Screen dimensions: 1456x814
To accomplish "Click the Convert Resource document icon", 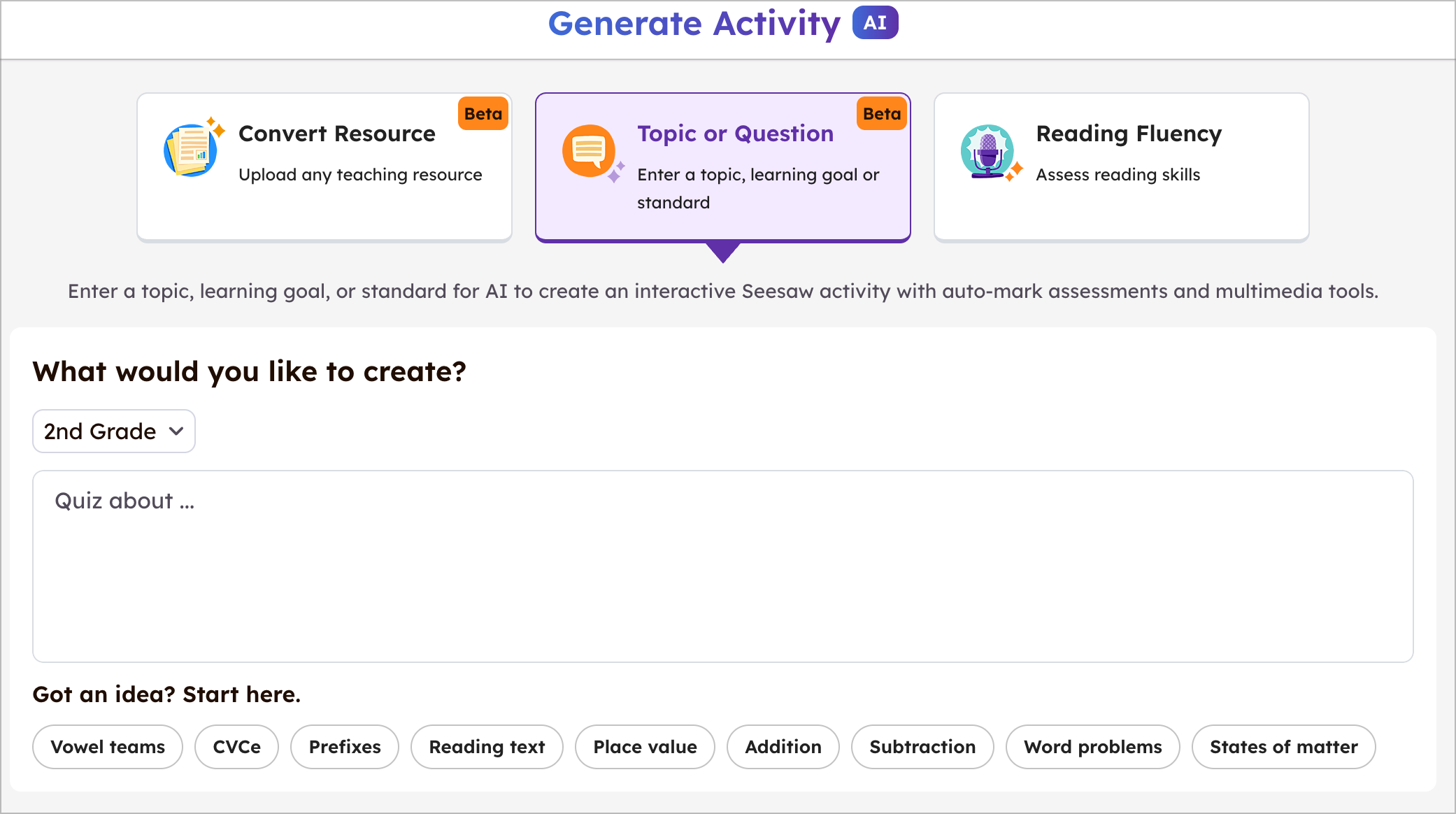I will 191,150.
